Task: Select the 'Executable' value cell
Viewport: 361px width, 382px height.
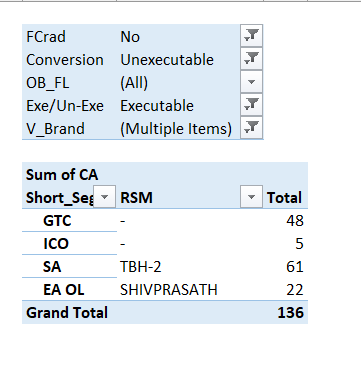Action: click(179, 105)
